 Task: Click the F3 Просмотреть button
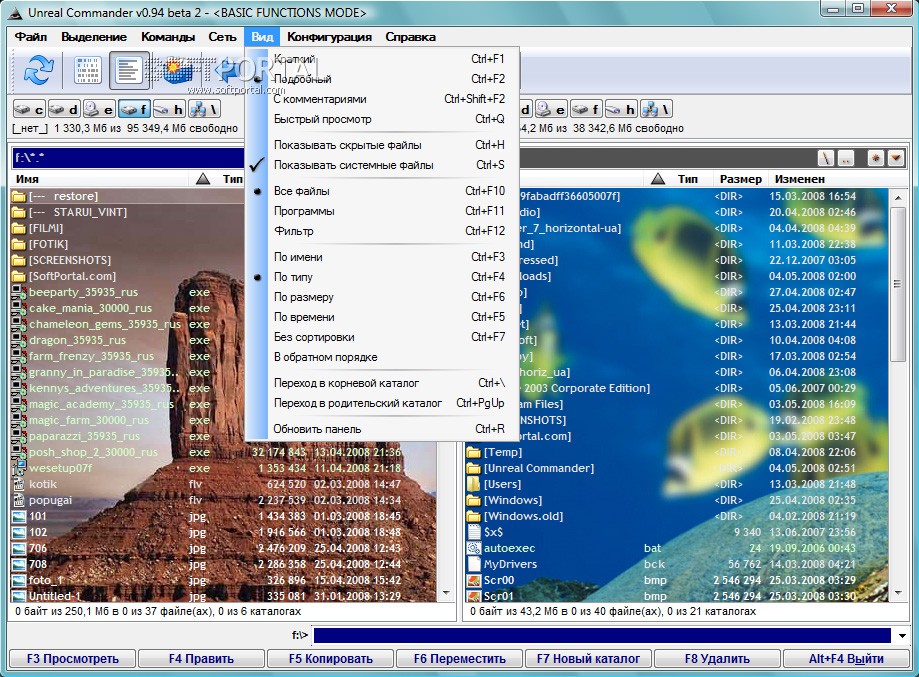click(x=73, y=658)
